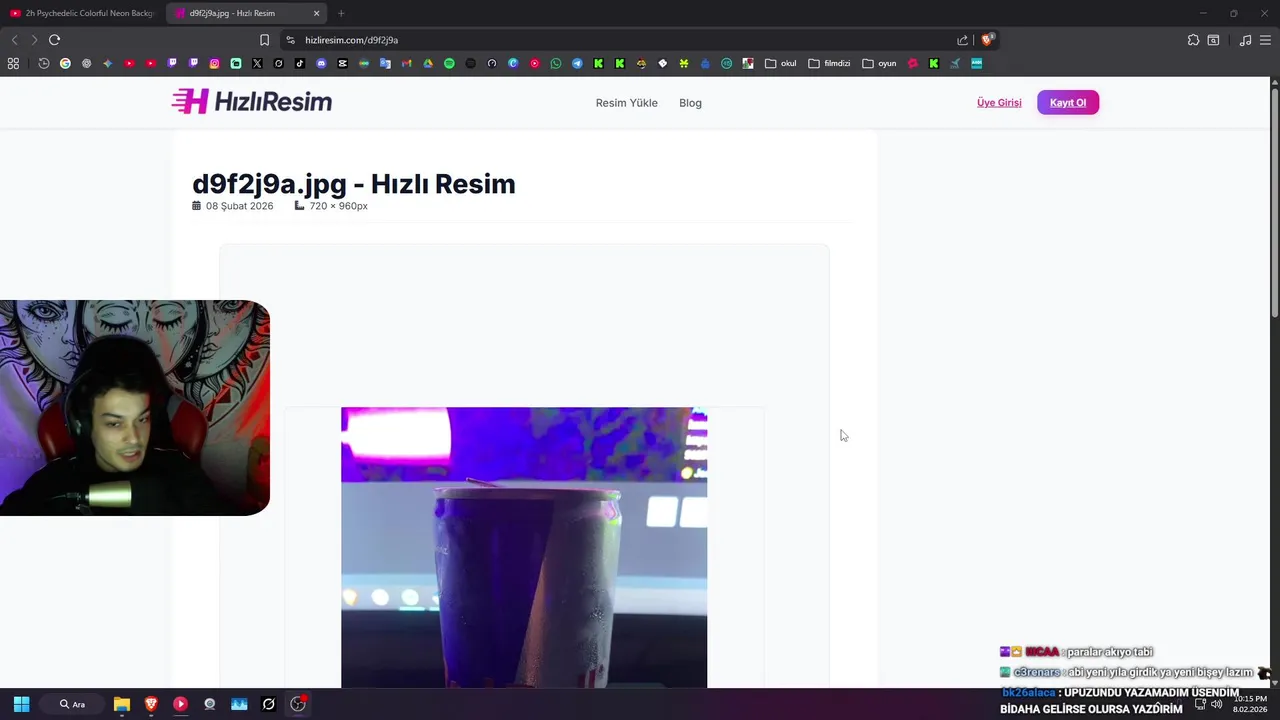Viewport: 1280px width, 720px height.
Task: Open the Google Drive bookmark
Action: (x=428, y=63)
